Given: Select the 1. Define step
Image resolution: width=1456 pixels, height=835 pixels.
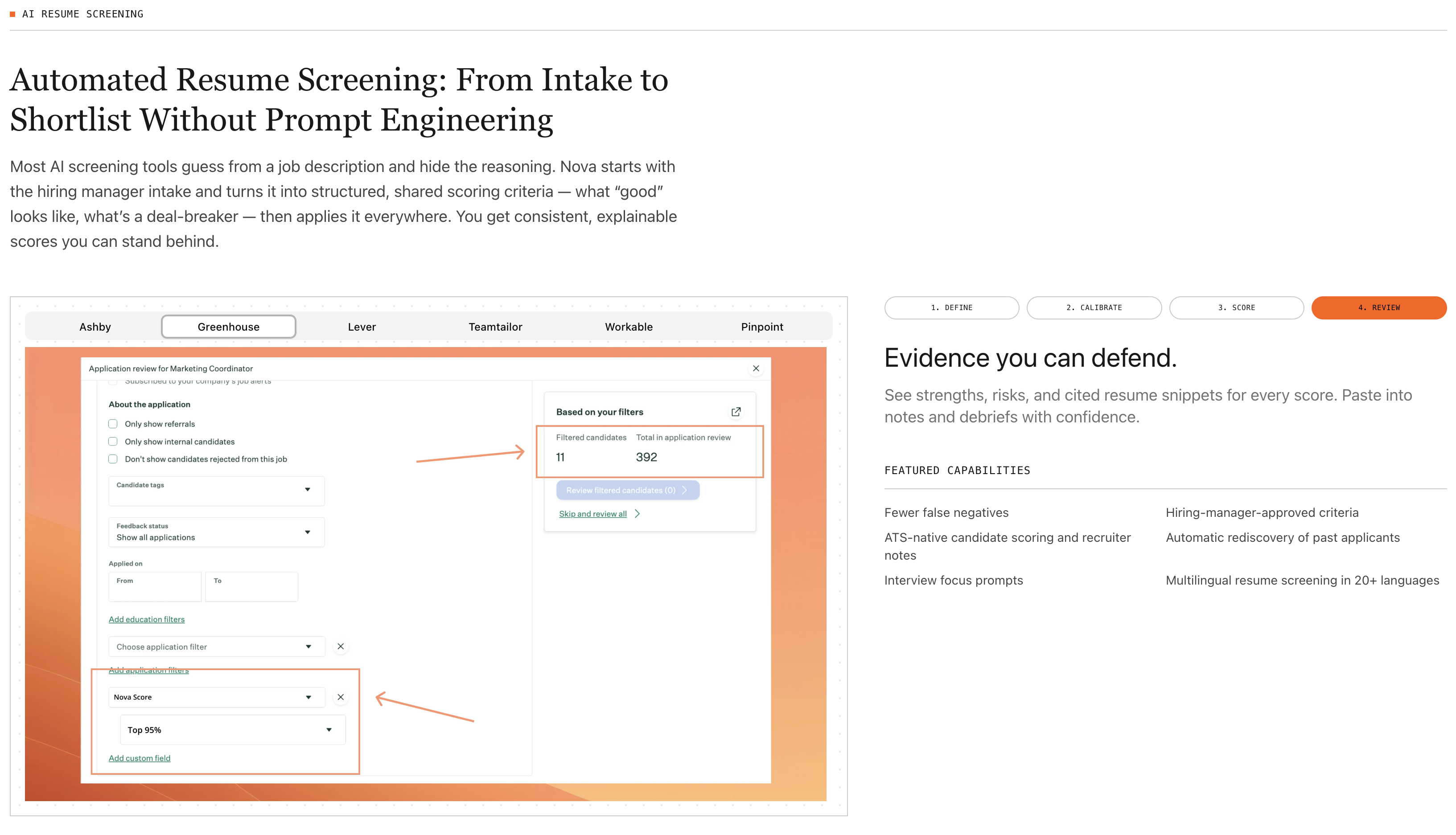Looking at the screenshot, I should tap(951, 307).
